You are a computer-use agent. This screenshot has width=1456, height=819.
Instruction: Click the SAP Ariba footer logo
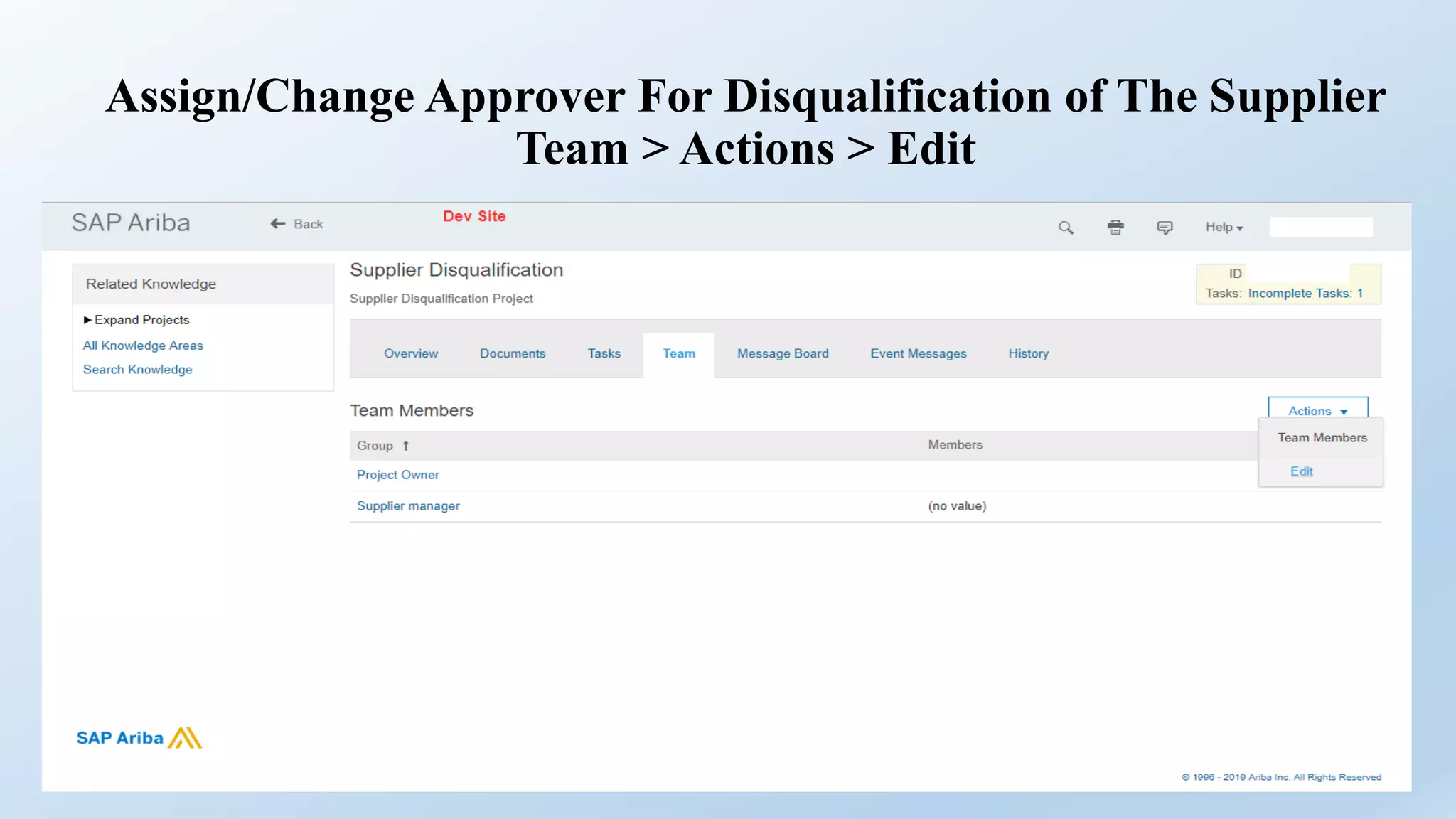click(x=139, y=738)
